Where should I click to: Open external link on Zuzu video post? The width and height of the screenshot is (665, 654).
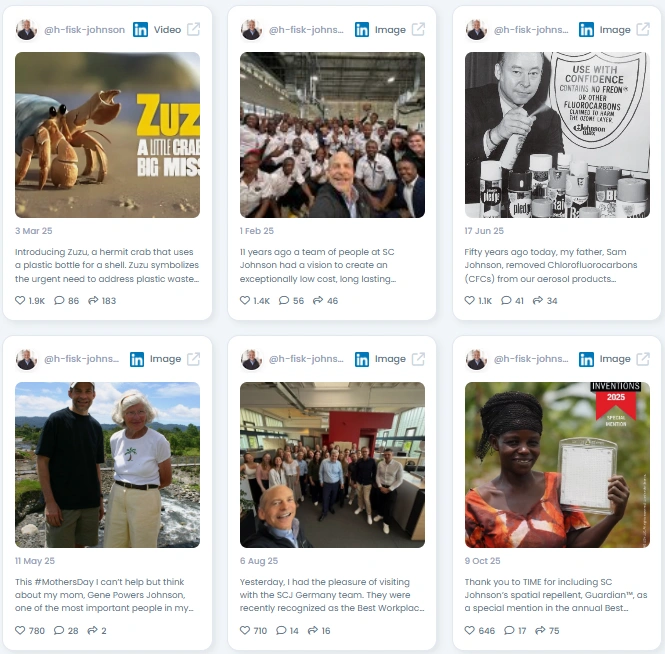pyautogui.click(x=193, y=29)
